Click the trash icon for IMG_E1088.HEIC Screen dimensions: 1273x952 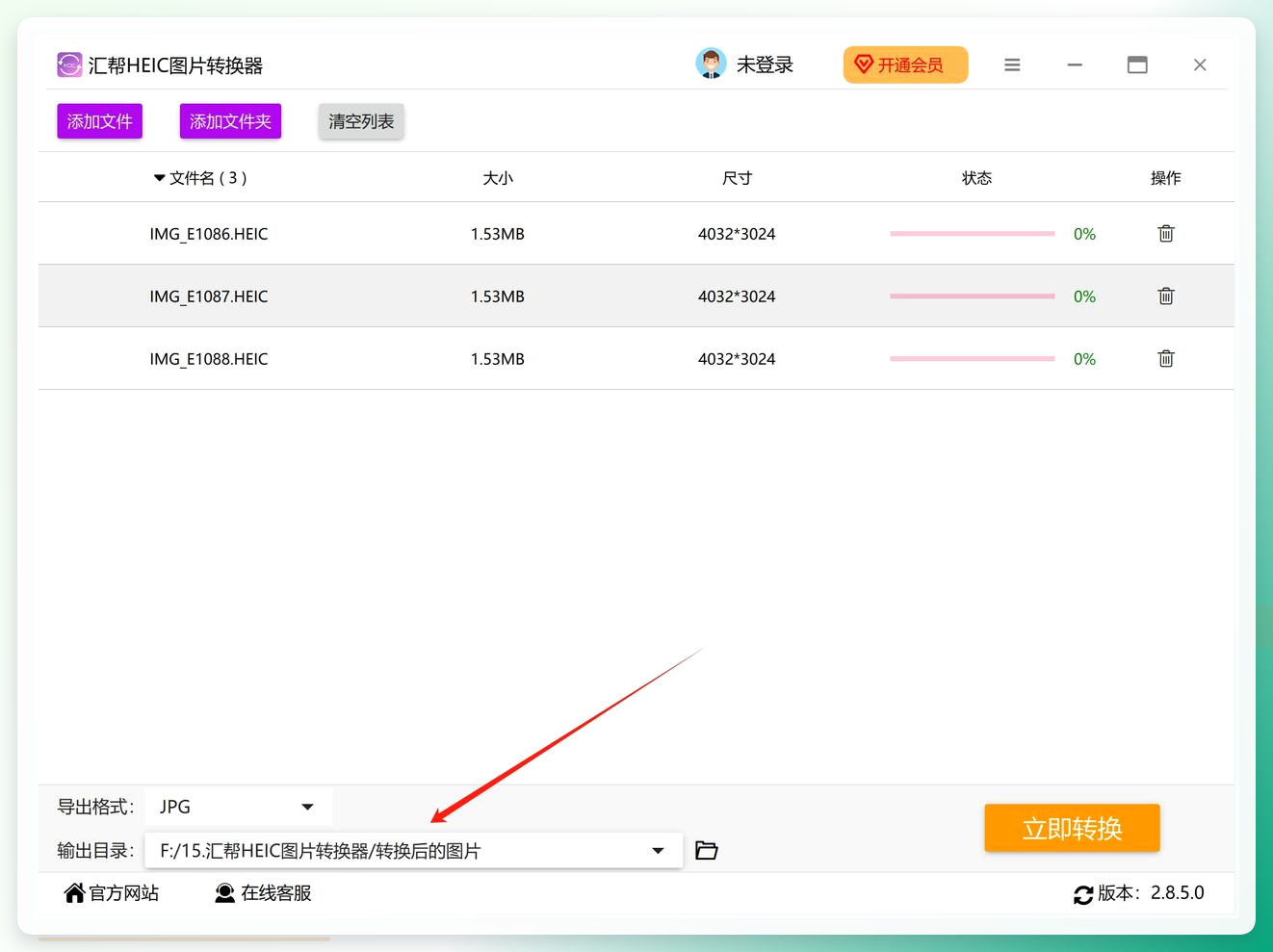click(x=1165, y=359)
